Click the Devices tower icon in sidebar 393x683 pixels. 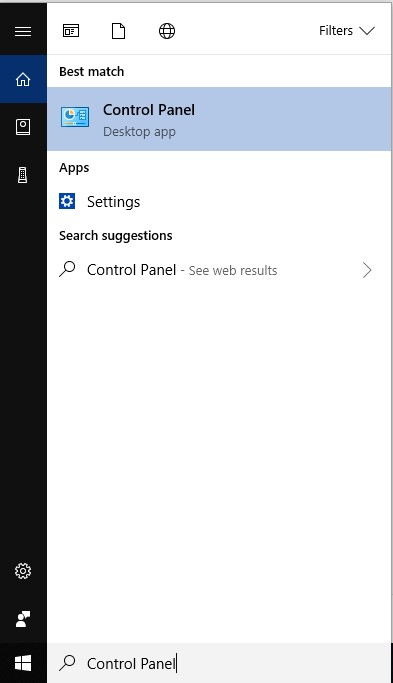(x=23, y=175)
